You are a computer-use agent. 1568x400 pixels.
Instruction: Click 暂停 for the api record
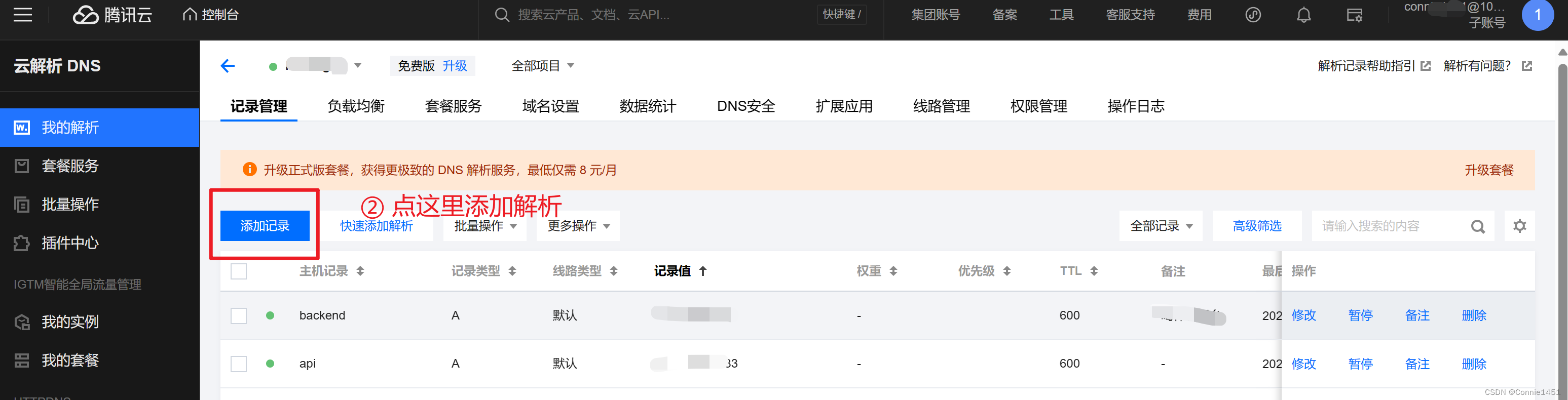point(1360,364)
